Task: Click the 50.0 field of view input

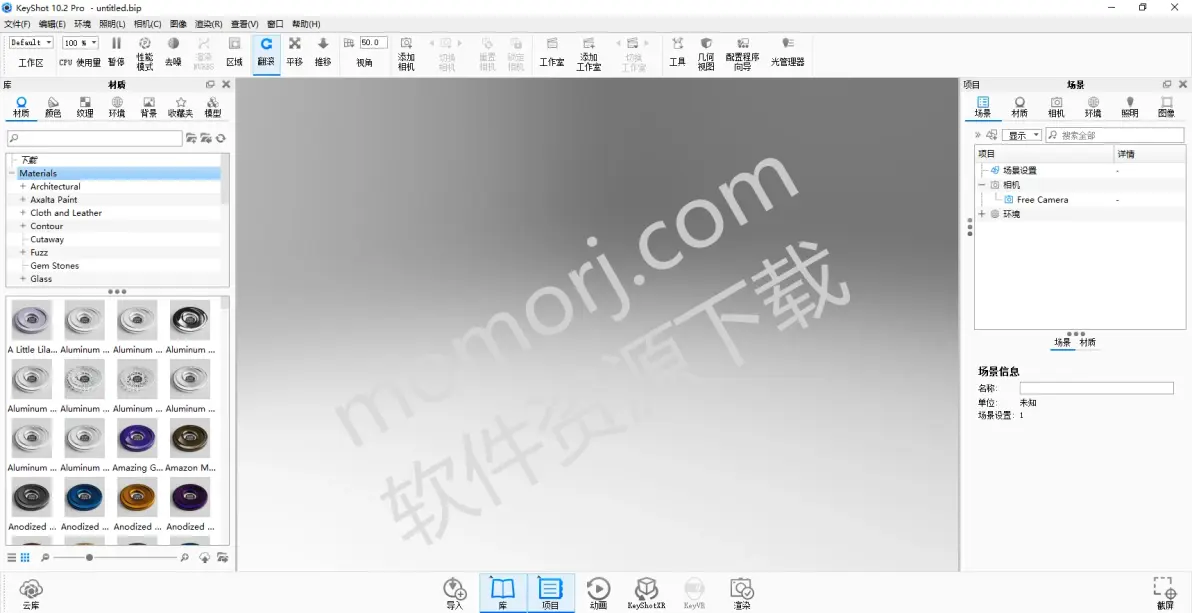Action: 373,43
